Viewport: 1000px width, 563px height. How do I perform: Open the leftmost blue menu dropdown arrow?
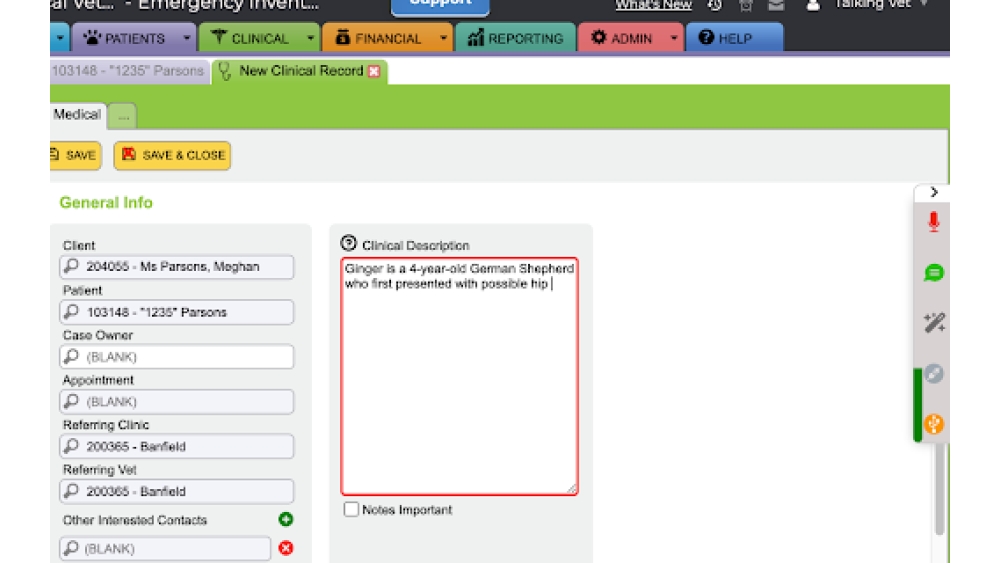[60, 38]
